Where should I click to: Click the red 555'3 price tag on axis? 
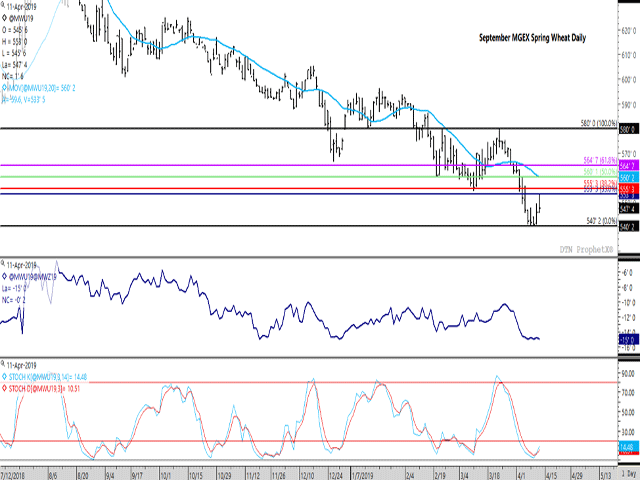point(628,188)
